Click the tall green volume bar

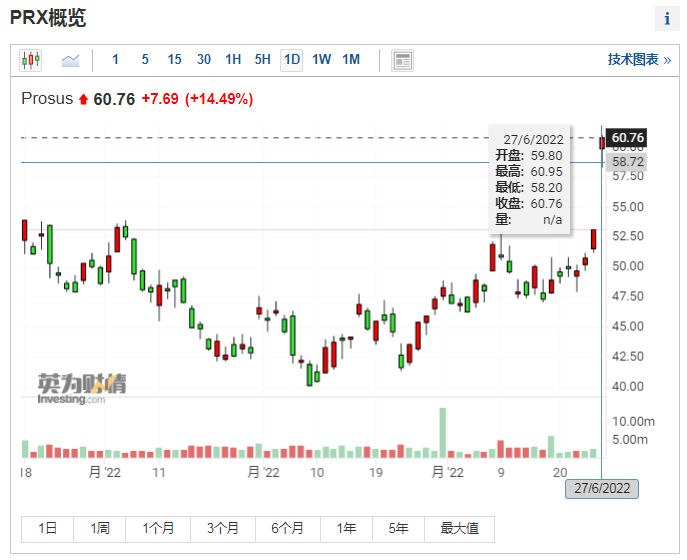click(x=442, y=432)
